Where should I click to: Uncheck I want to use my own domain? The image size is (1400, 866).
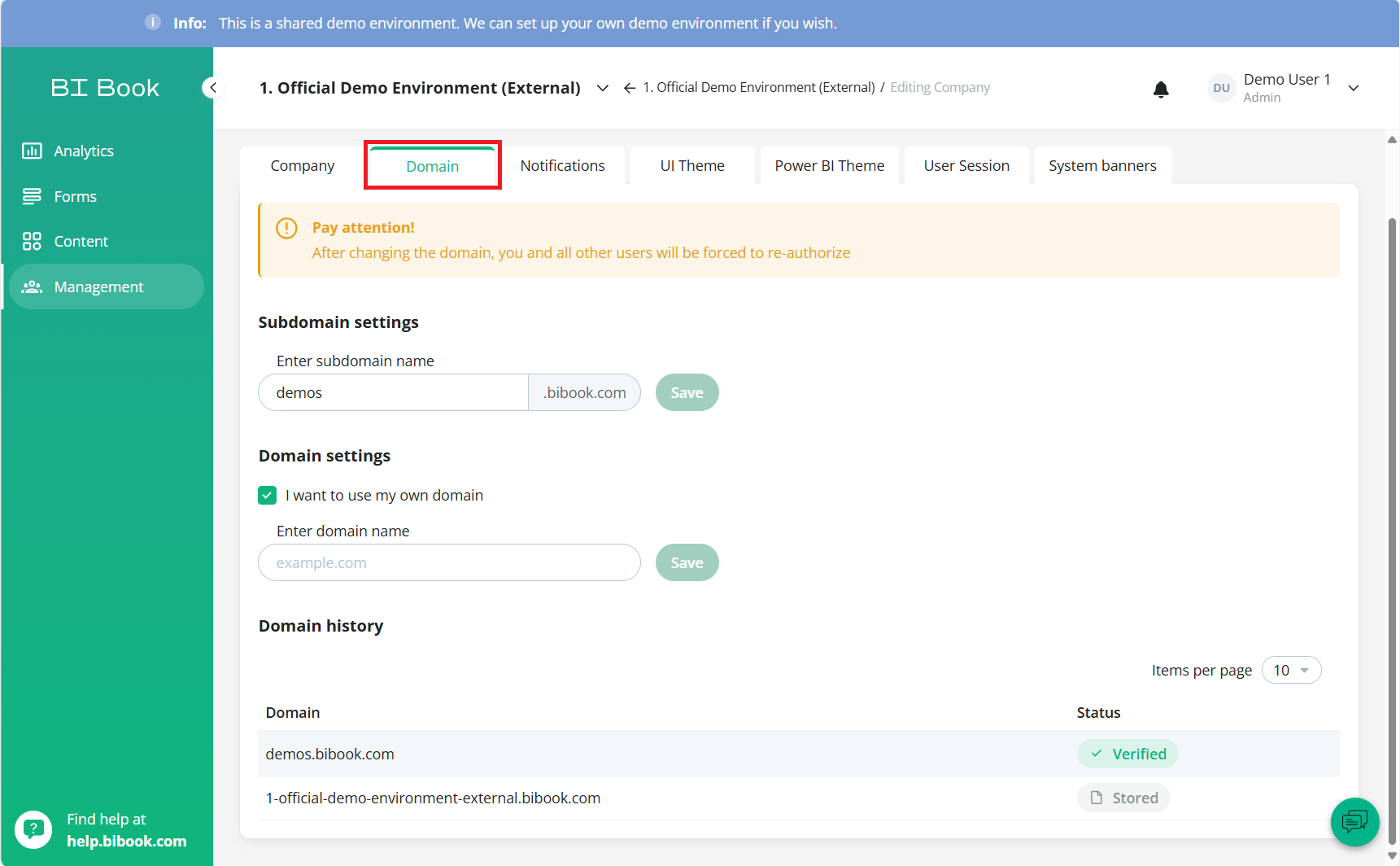pos(267,495)
